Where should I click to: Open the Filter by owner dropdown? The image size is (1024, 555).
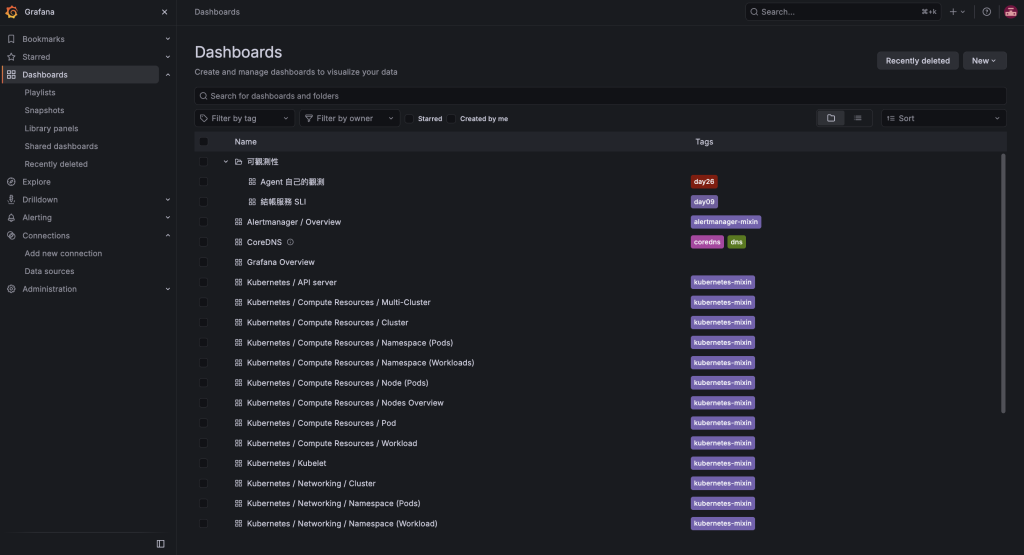[349, 118]
